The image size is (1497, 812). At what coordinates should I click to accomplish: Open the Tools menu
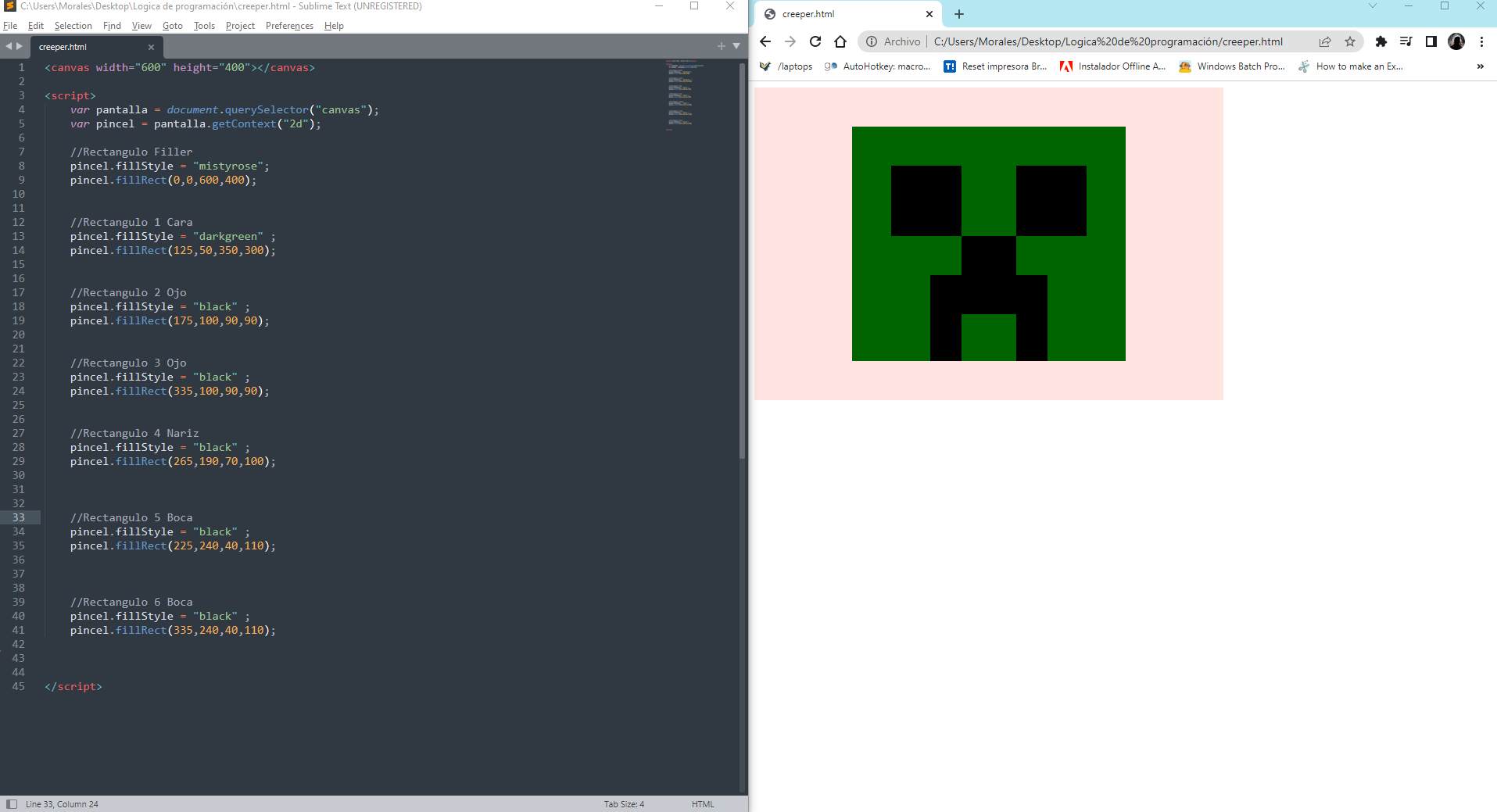tap(204, 26)
